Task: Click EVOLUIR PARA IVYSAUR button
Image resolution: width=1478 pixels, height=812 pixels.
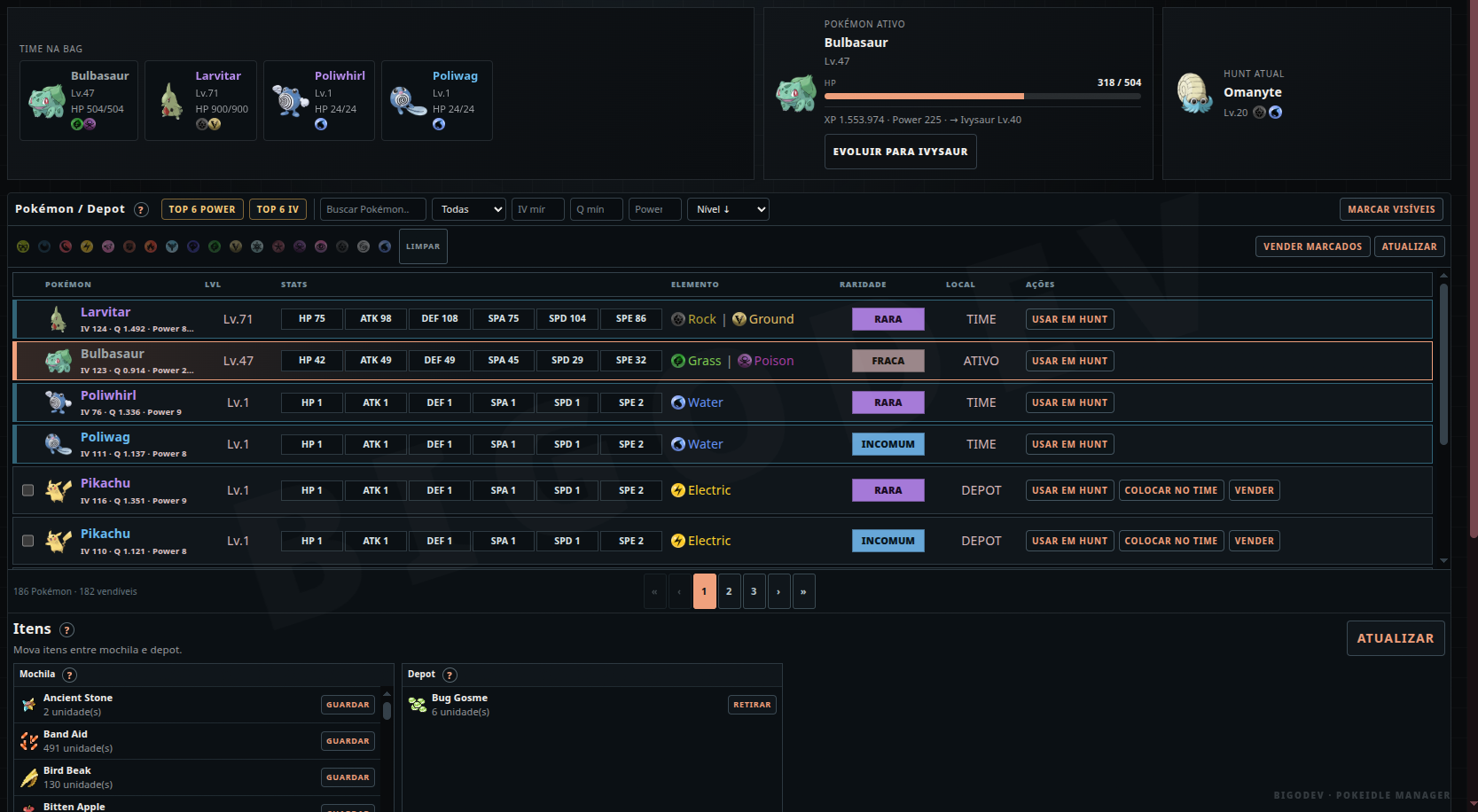Action: pyautogui.click(x=900, y=152)
